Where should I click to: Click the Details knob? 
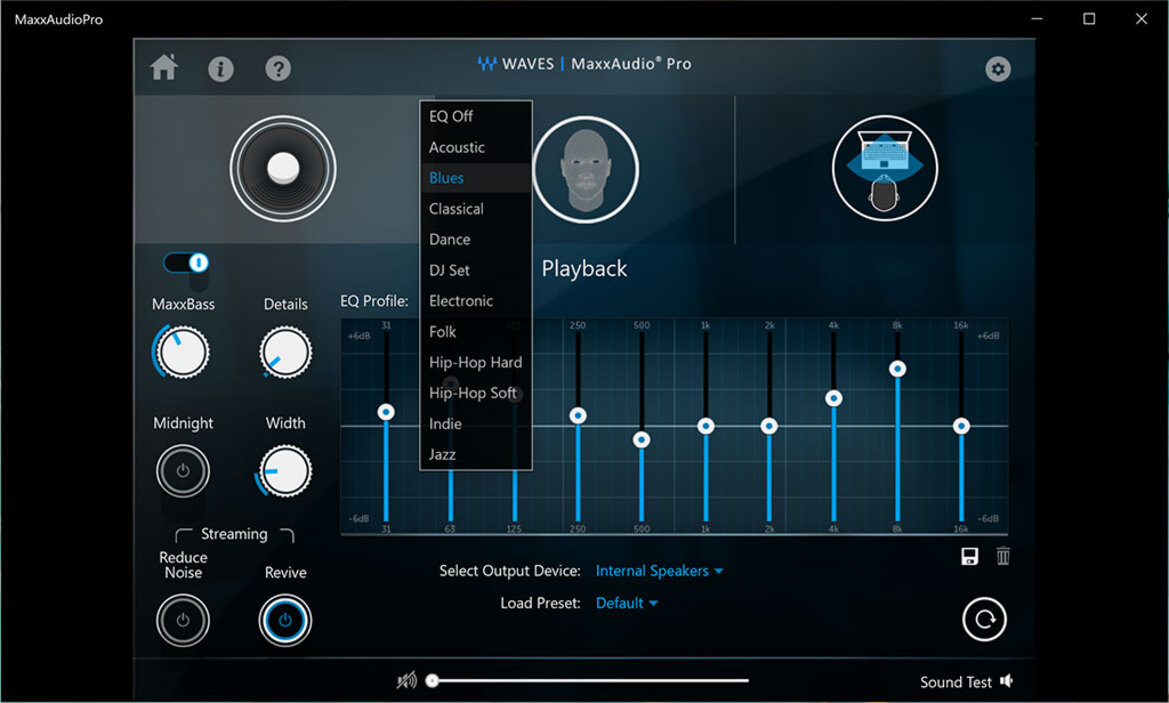[x=286, y=352]
